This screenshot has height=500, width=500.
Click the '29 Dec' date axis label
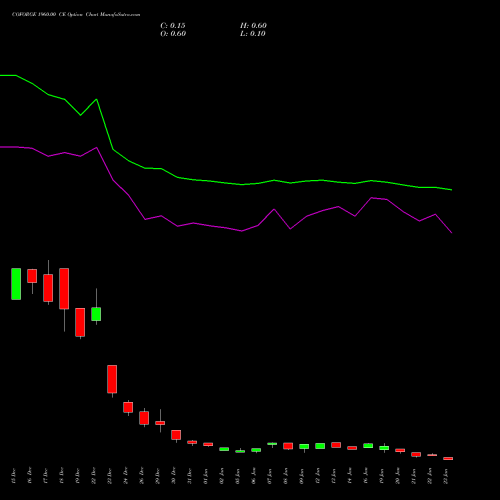pos(157,476)
